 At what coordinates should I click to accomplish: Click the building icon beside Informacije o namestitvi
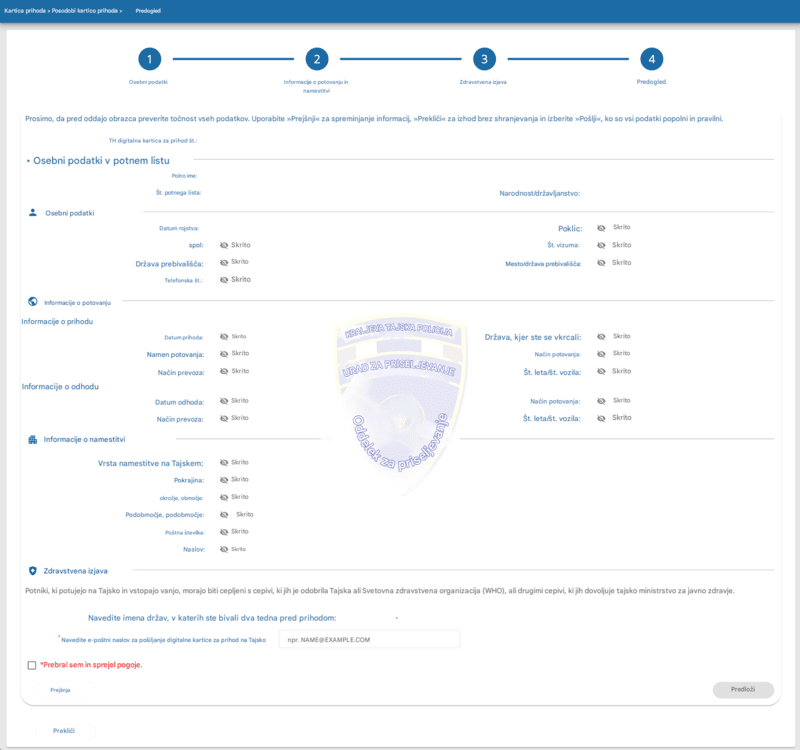tap(33, 439)
